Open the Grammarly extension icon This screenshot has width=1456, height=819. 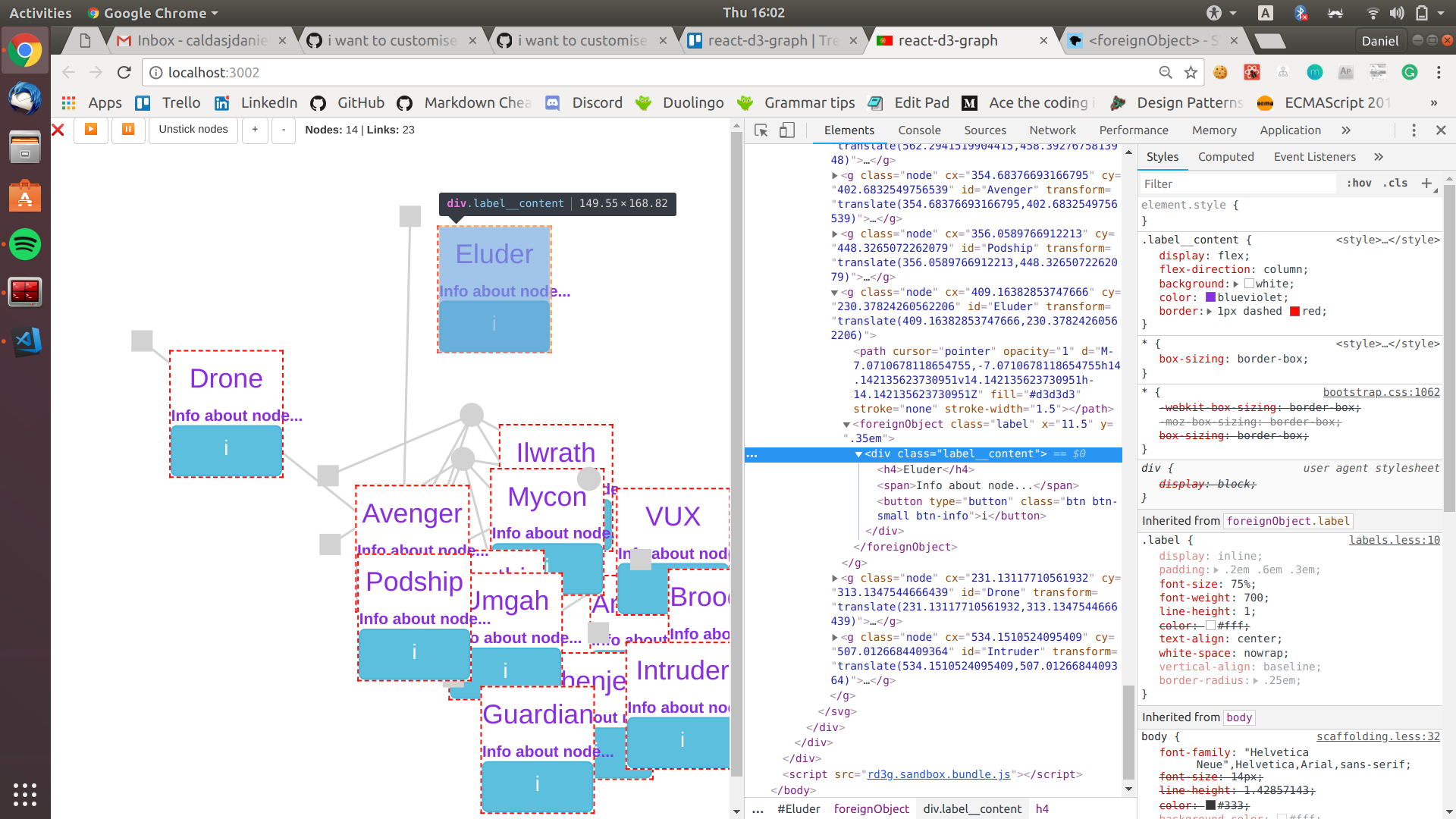[x=1410, y=72]
